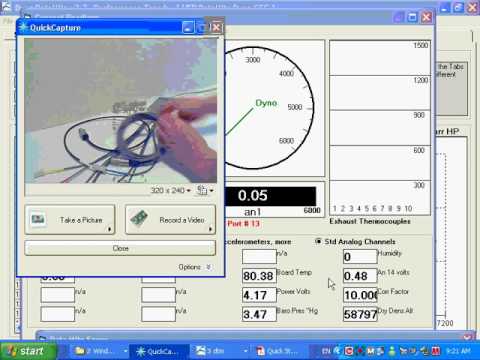Viewport: 480px width, 360px height.
Task: Expand the grouped dtm taskbar button arrow
Action: click(x=245, y=351)
